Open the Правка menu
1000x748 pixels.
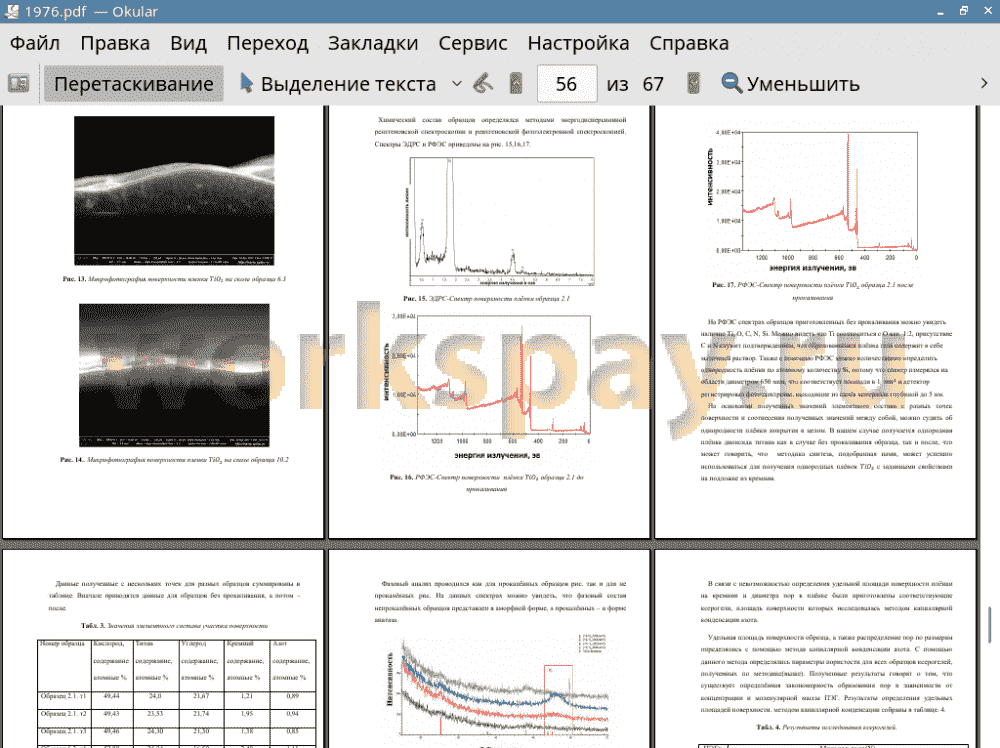pos(115,43)
